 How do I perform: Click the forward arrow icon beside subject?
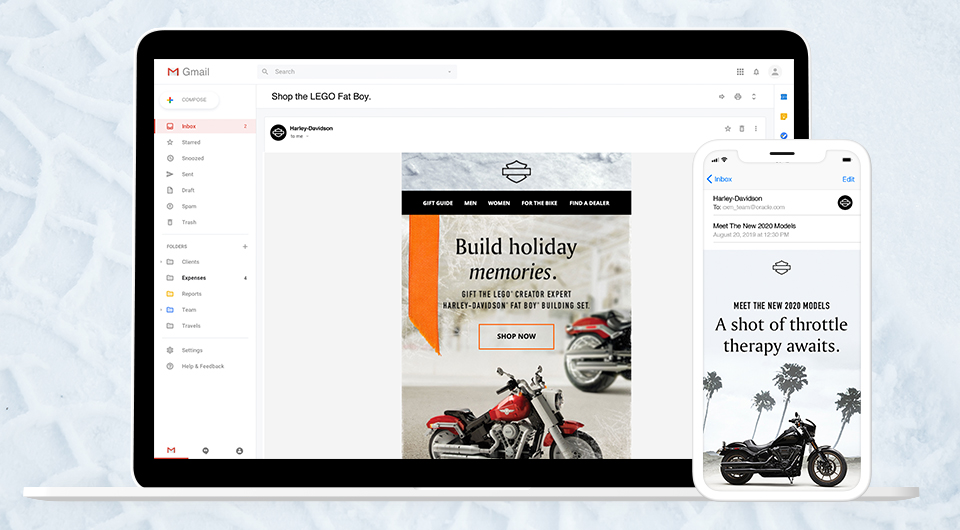click(x=721, y=97)
